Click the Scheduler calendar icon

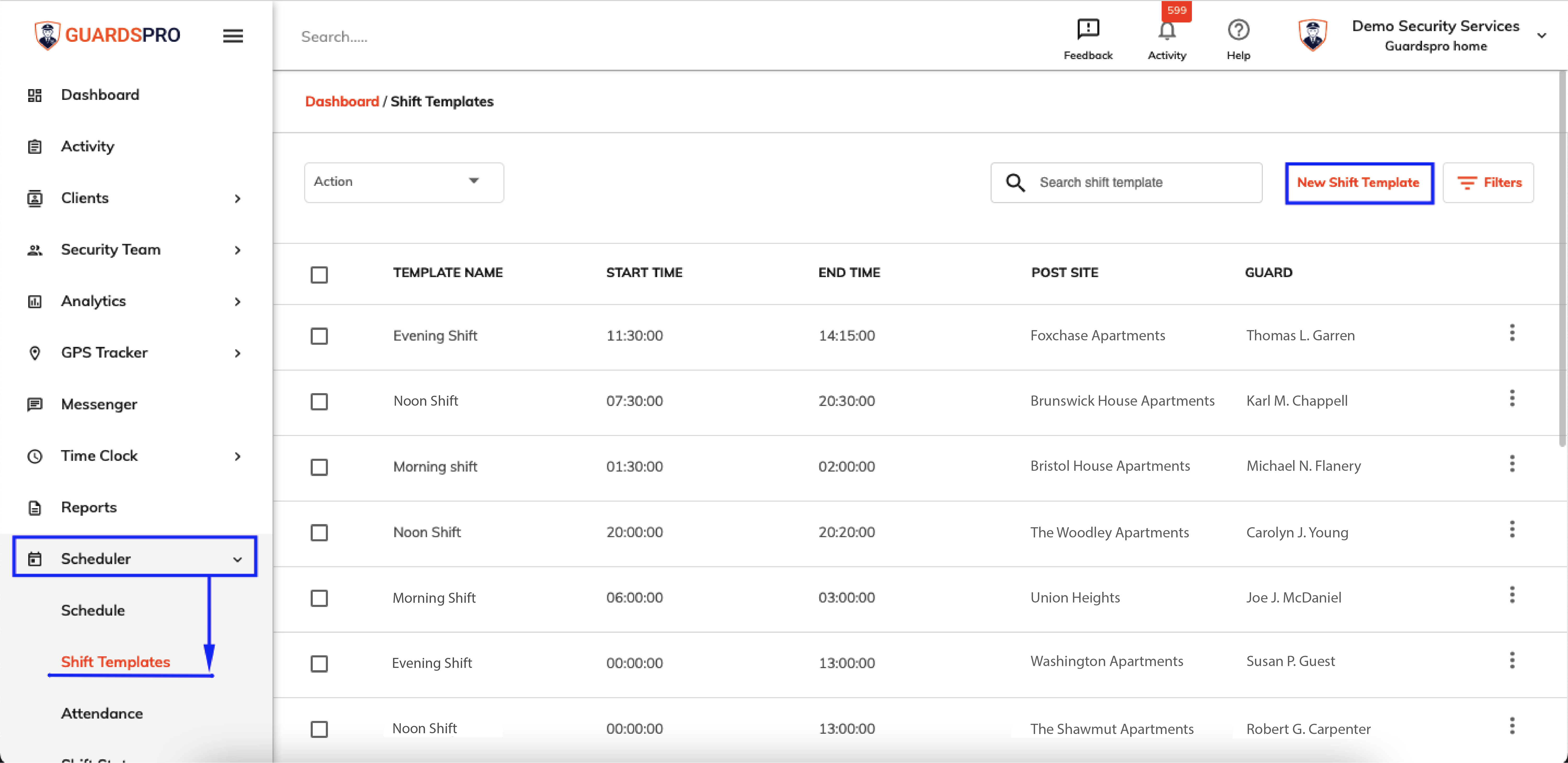point(35,559)
